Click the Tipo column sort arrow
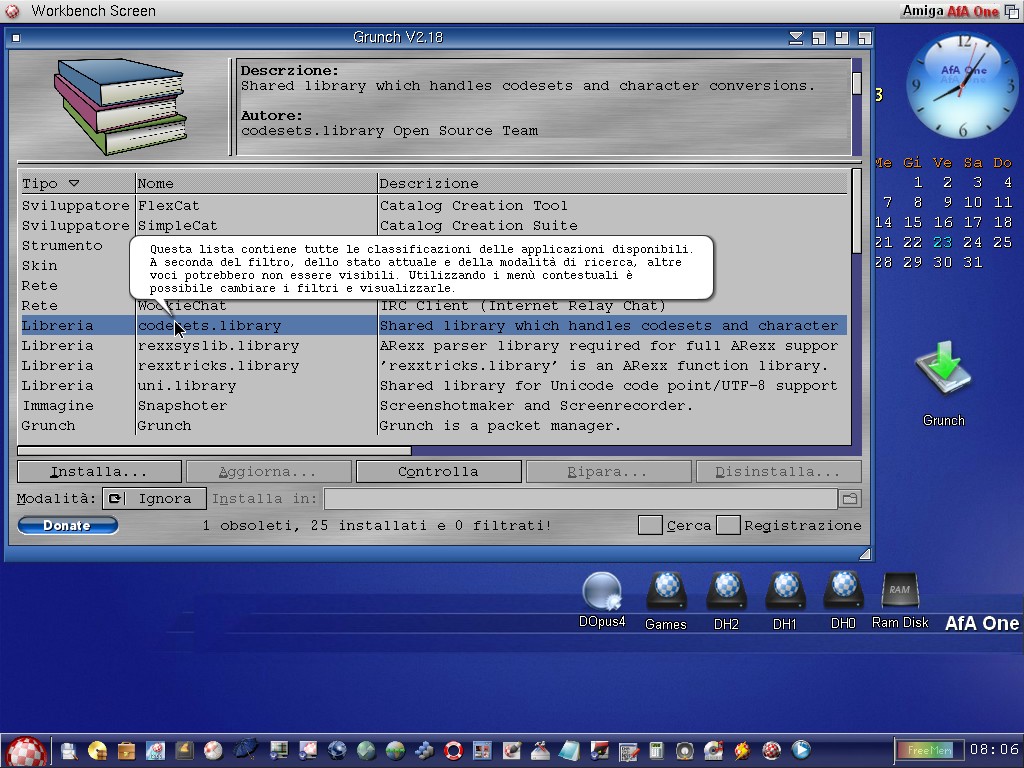1024x768 pixels. pos(73,183)
